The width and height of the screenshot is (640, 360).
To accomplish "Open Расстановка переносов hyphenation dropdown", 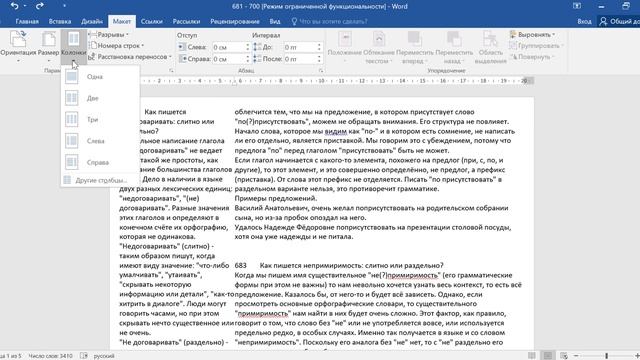I will tap(130, 57).
